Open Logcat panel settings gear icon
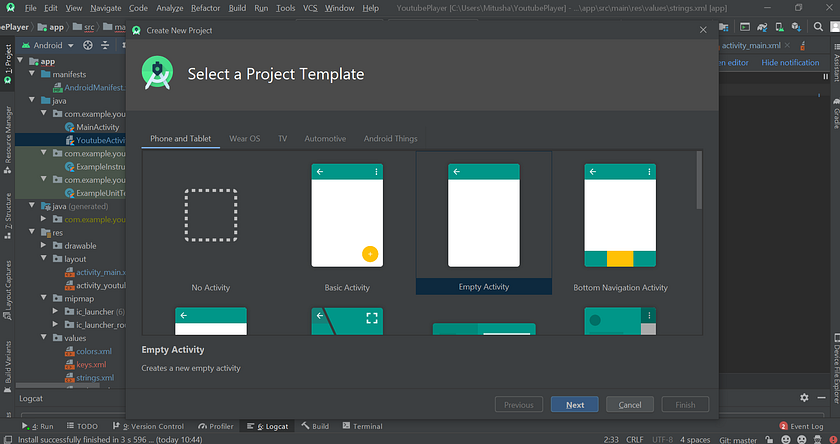Image resolution: width=840 pixels, height=444 pixels. click(x=804, y=397)
